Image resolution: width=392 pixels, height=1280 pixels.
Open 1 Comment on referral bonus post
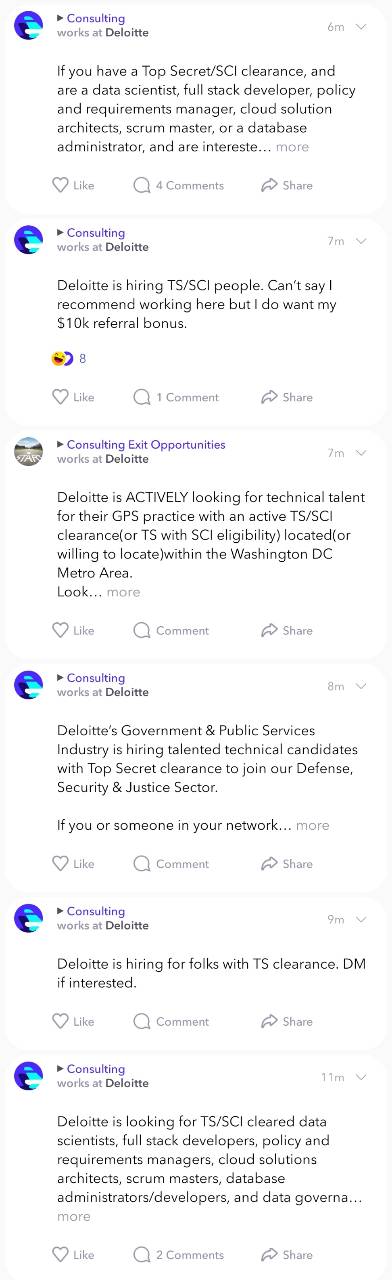[176, 397]
